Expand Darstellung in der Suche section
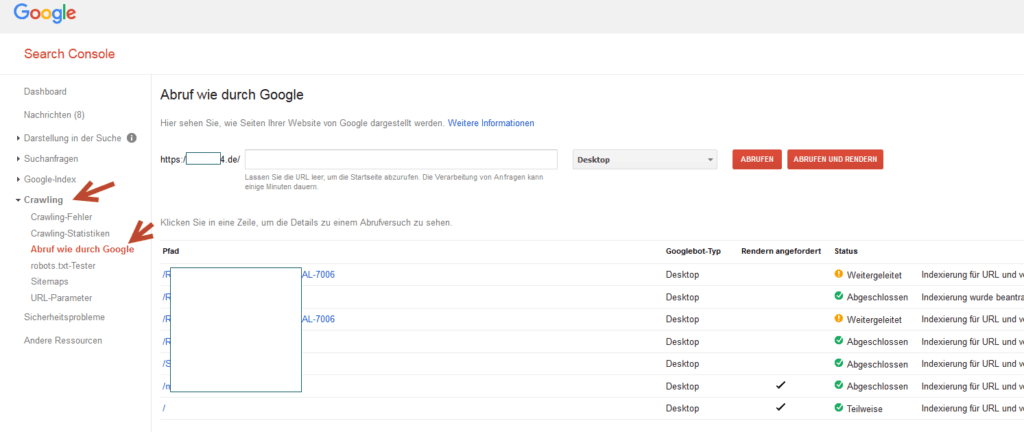This screenshot has width=1024, height=432. pos(72,138)
